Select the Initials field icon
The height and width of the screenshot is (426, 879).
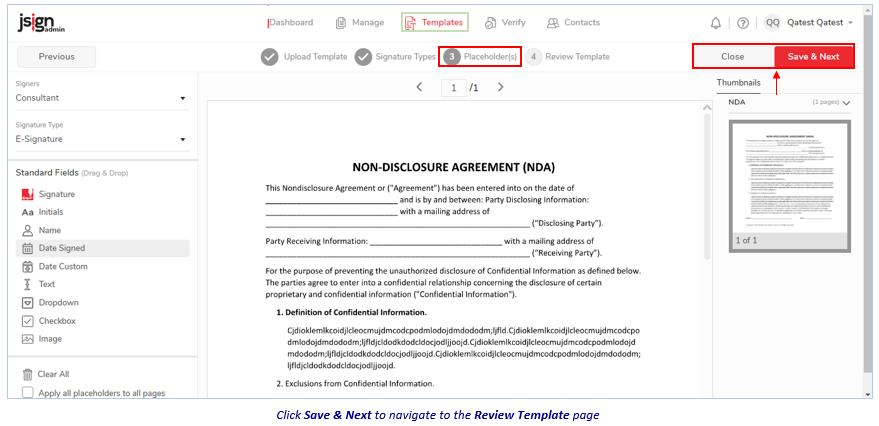click(x=27, y=212)
